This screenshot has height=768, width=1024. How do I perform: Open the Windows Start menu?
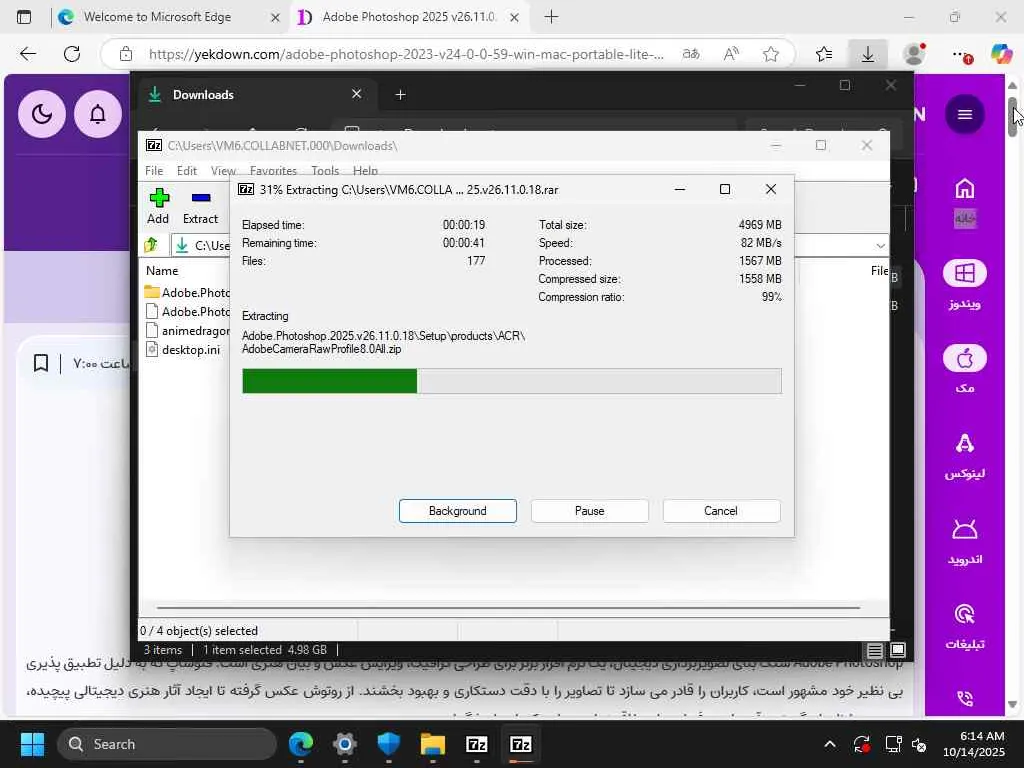tap(32, 744)
